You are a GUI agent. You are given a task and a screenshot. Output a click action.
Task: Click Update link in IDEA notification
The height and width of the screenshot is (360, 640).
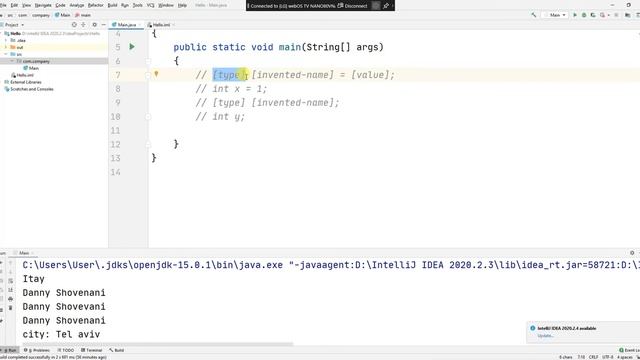[545, 336]
